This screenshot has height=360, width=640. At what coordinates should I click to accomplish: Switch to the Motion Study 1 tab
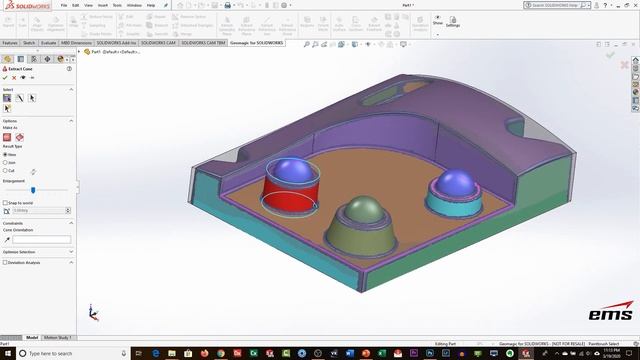58,338
